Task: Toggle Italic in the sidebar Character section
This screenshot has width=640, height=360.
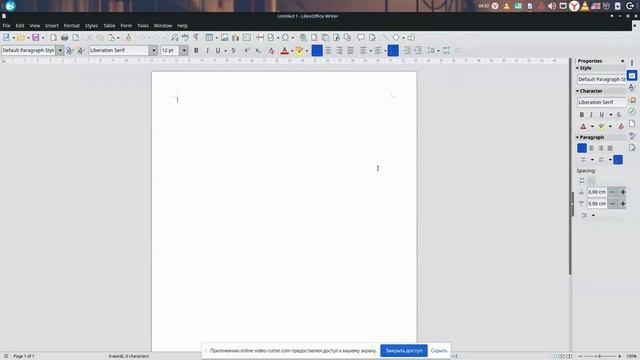Action: tap(591, 115)
